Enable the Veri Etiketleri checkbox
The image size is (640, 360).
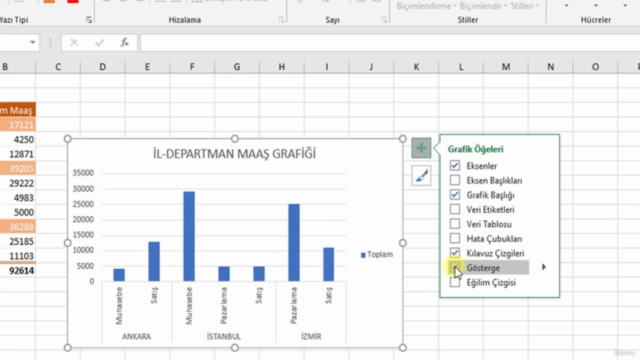pyautogui.click(x=455, y=209)
